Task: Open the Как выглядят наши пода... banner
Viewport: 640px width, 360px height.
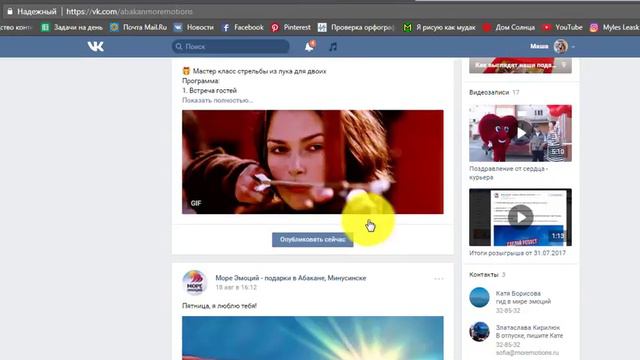Action: 520,65
